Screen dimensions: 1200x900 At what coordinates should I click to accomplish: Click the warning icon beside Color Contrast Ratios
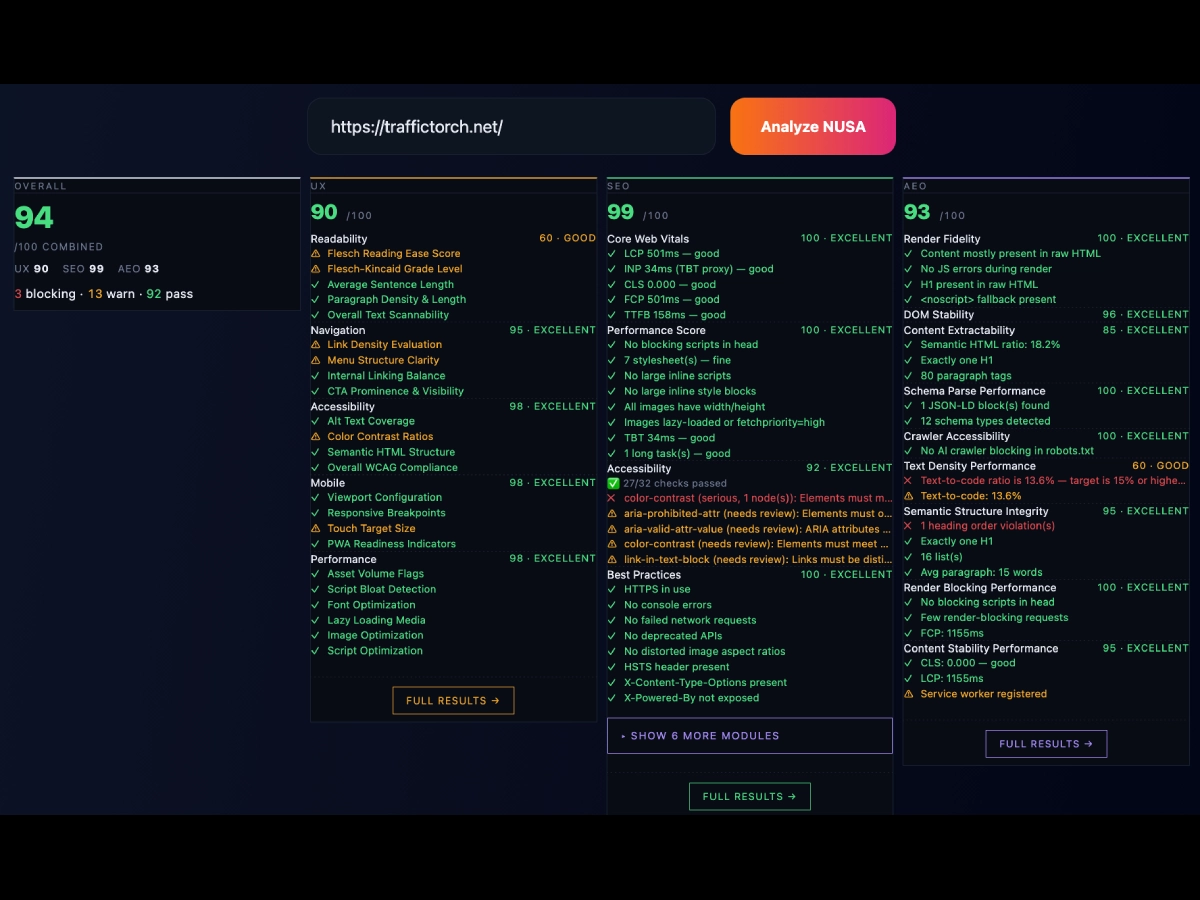click(x=316, y=437)
